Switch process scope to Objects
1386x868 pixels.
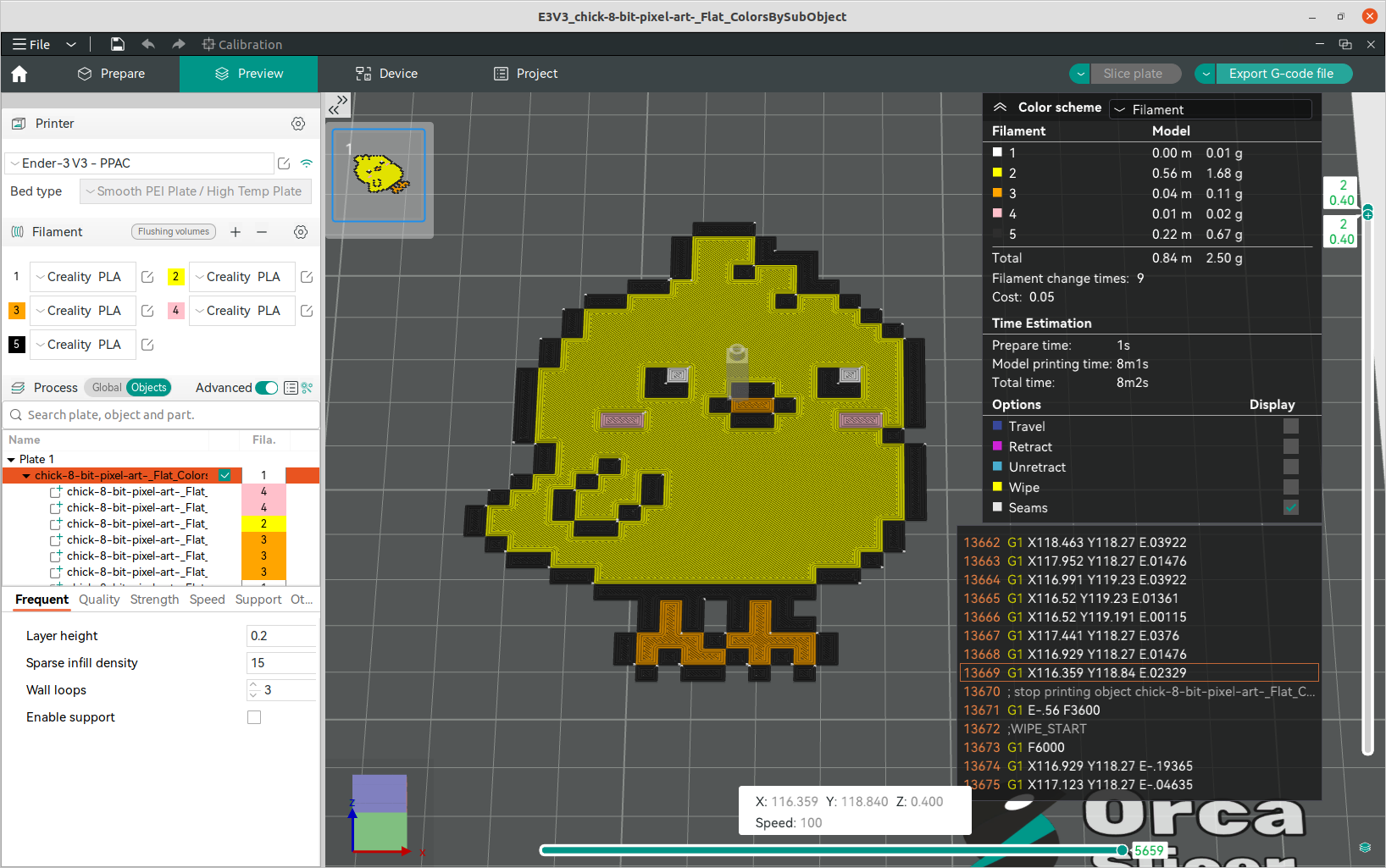149,388
